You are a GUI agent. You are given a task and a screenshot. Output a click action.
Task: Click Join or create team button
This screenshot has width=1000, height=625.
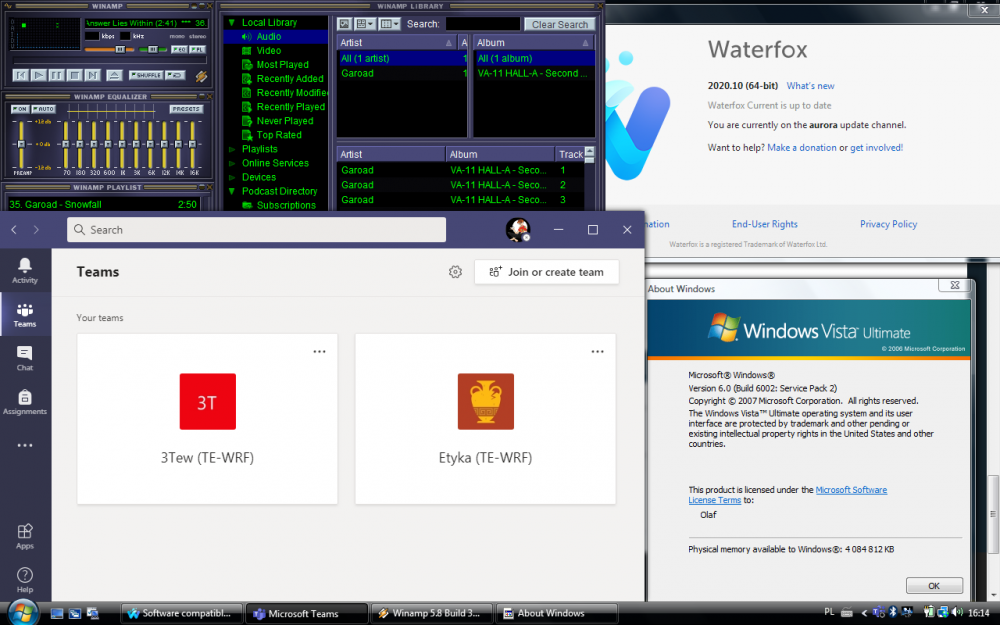pos(547,272)
